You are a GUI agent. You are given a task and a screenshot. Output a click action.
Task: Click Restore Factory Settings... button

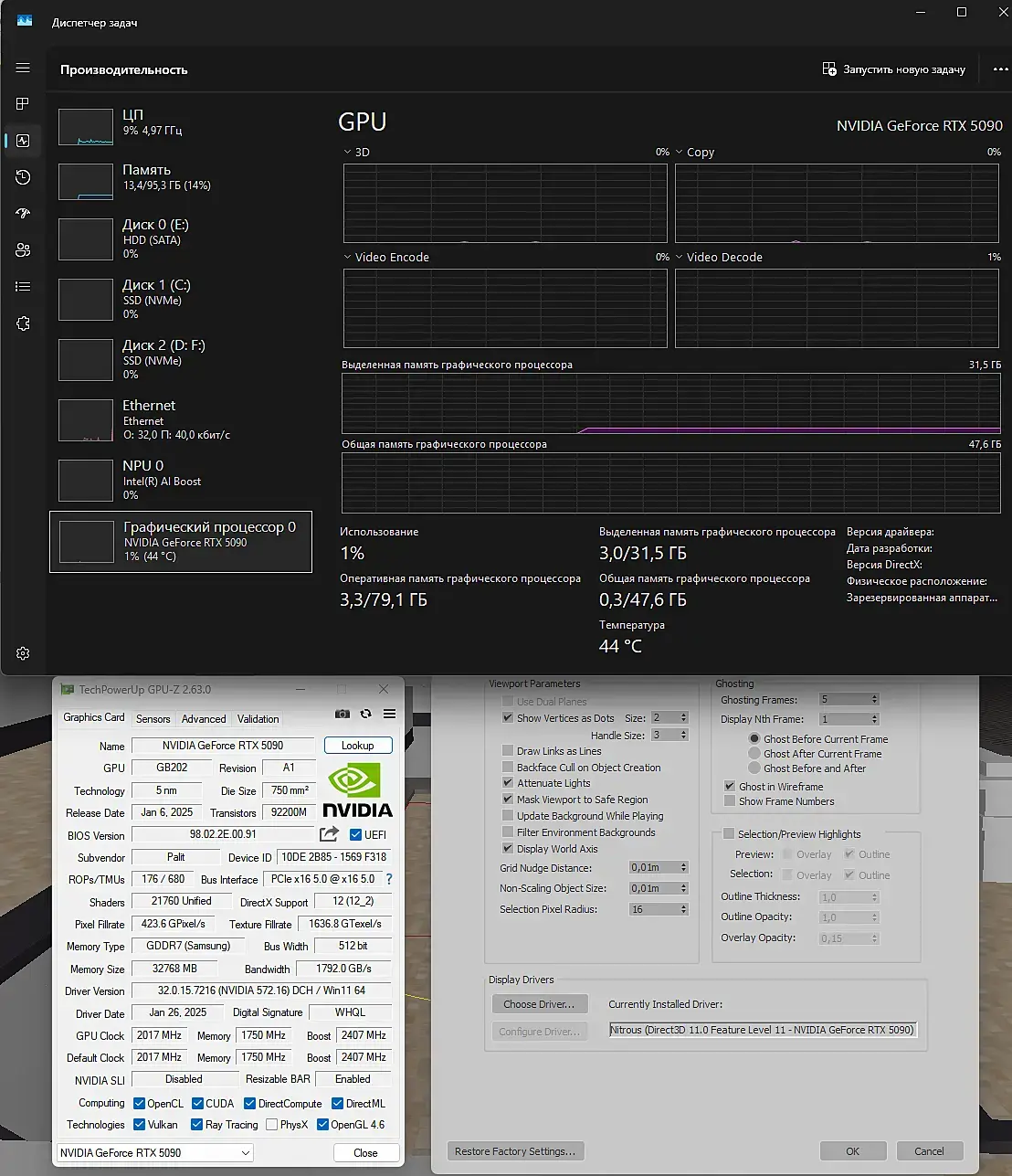[516, 1151]
